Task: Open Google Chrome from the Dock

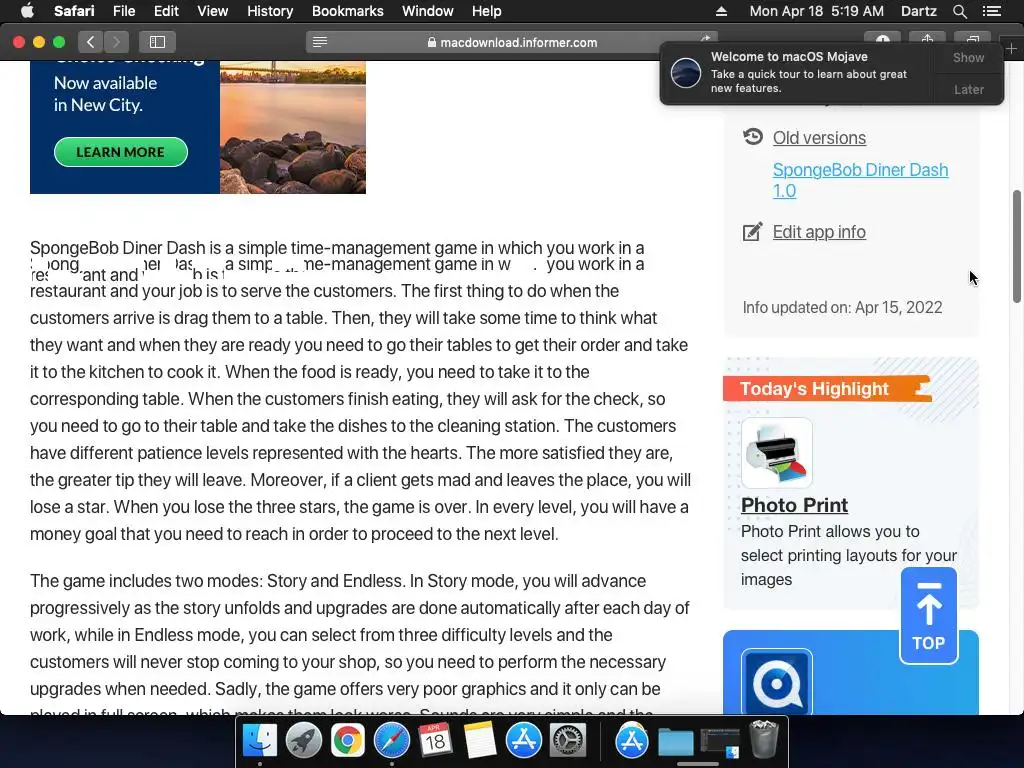Action: pyautogui.click(x=347, y=741)
